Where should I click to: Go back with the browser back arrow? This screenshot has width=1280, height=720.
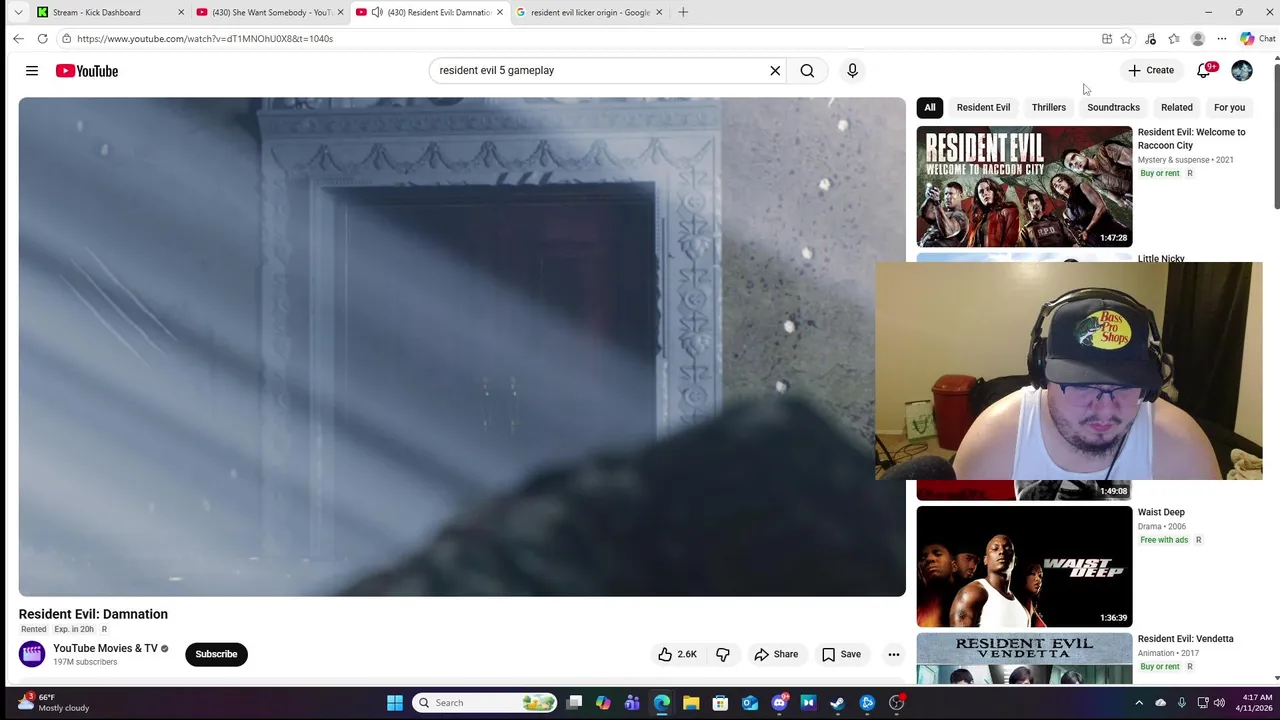tap(18, 39)
